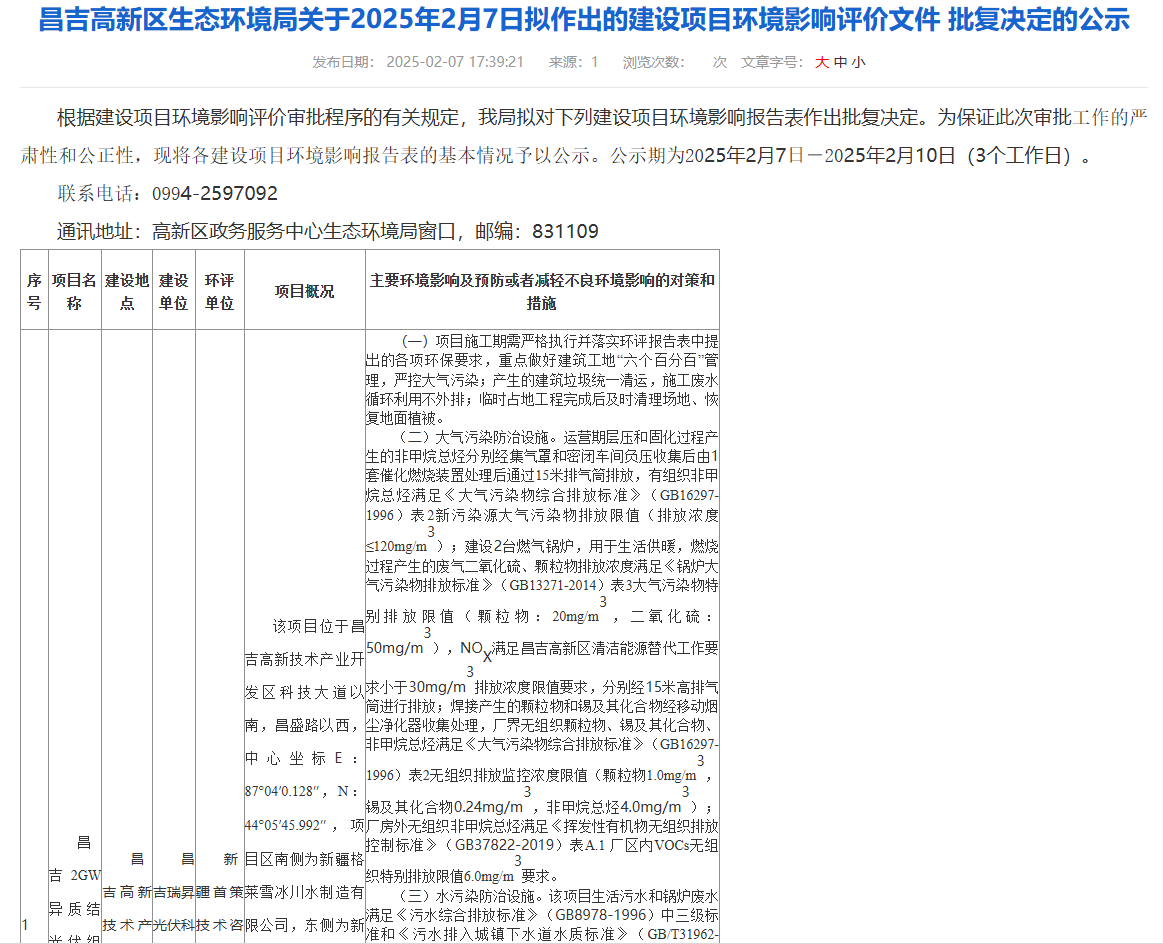The height and width of the screenshot is (944, 1163).
Task: Click the 浏览次数 view count label
Action: 653,62
